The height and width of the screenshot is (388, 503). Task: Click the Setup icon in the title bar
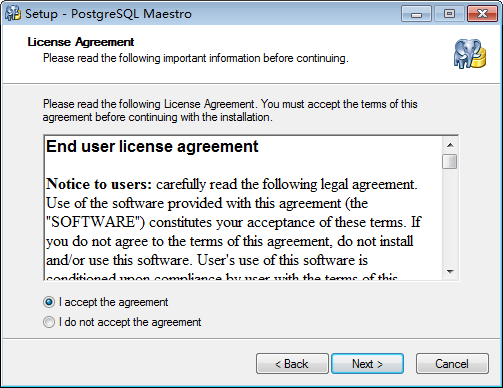click(x=13, y=14)
